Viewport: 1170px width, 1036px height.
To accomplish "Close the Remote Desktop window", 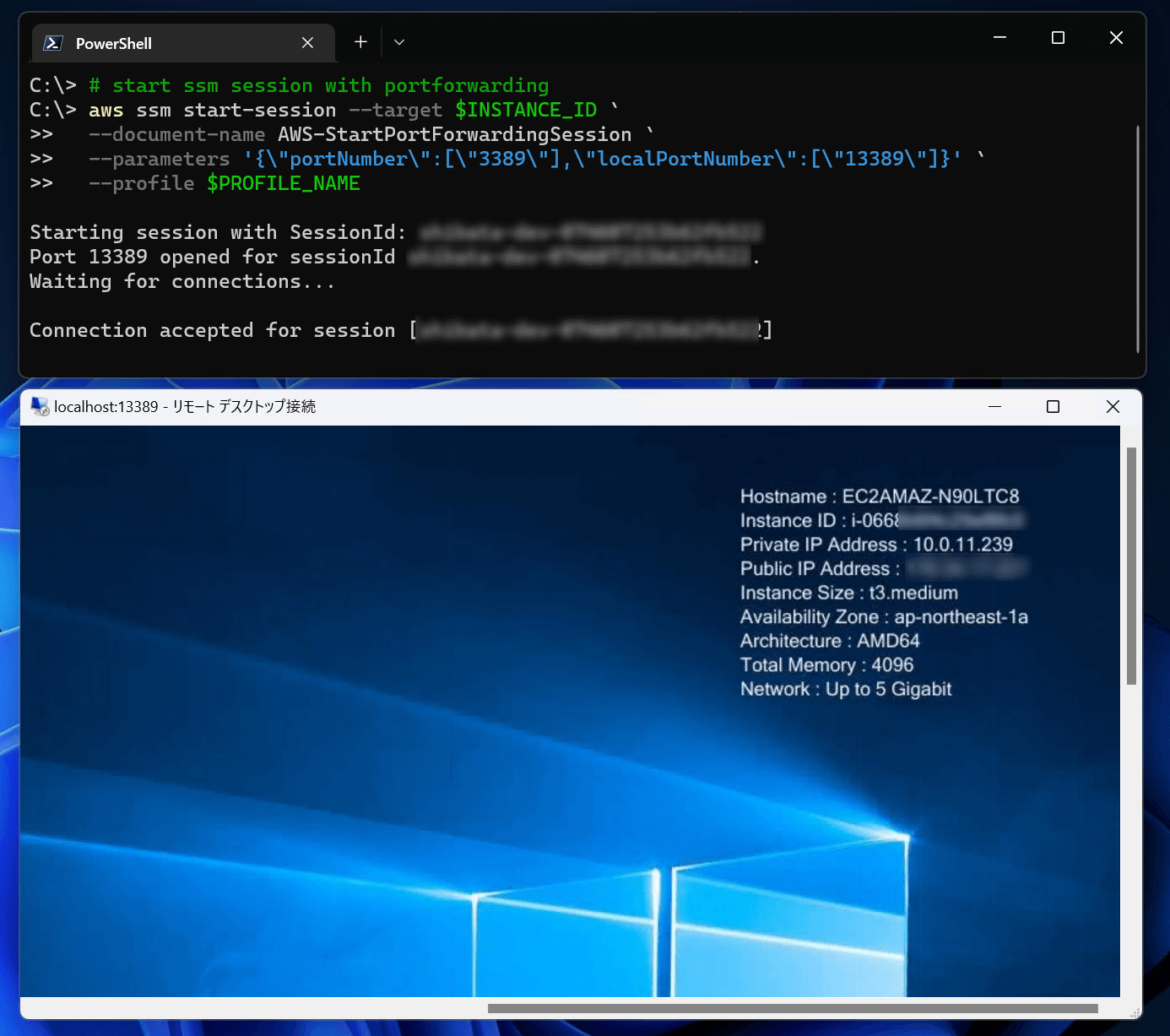I will click(1113, 407).
